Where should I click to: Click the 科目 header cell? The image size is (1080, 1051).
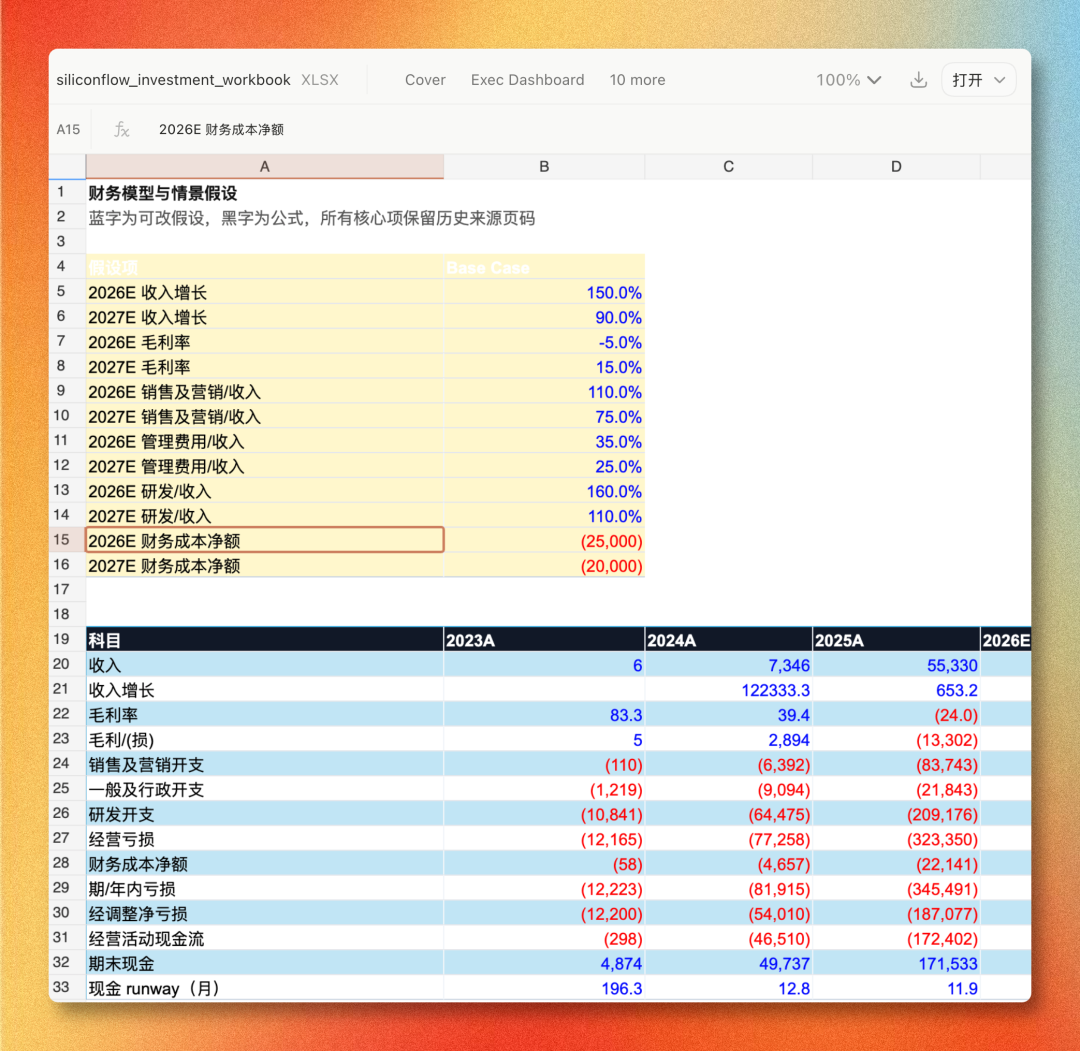click(x=264, y=640)
